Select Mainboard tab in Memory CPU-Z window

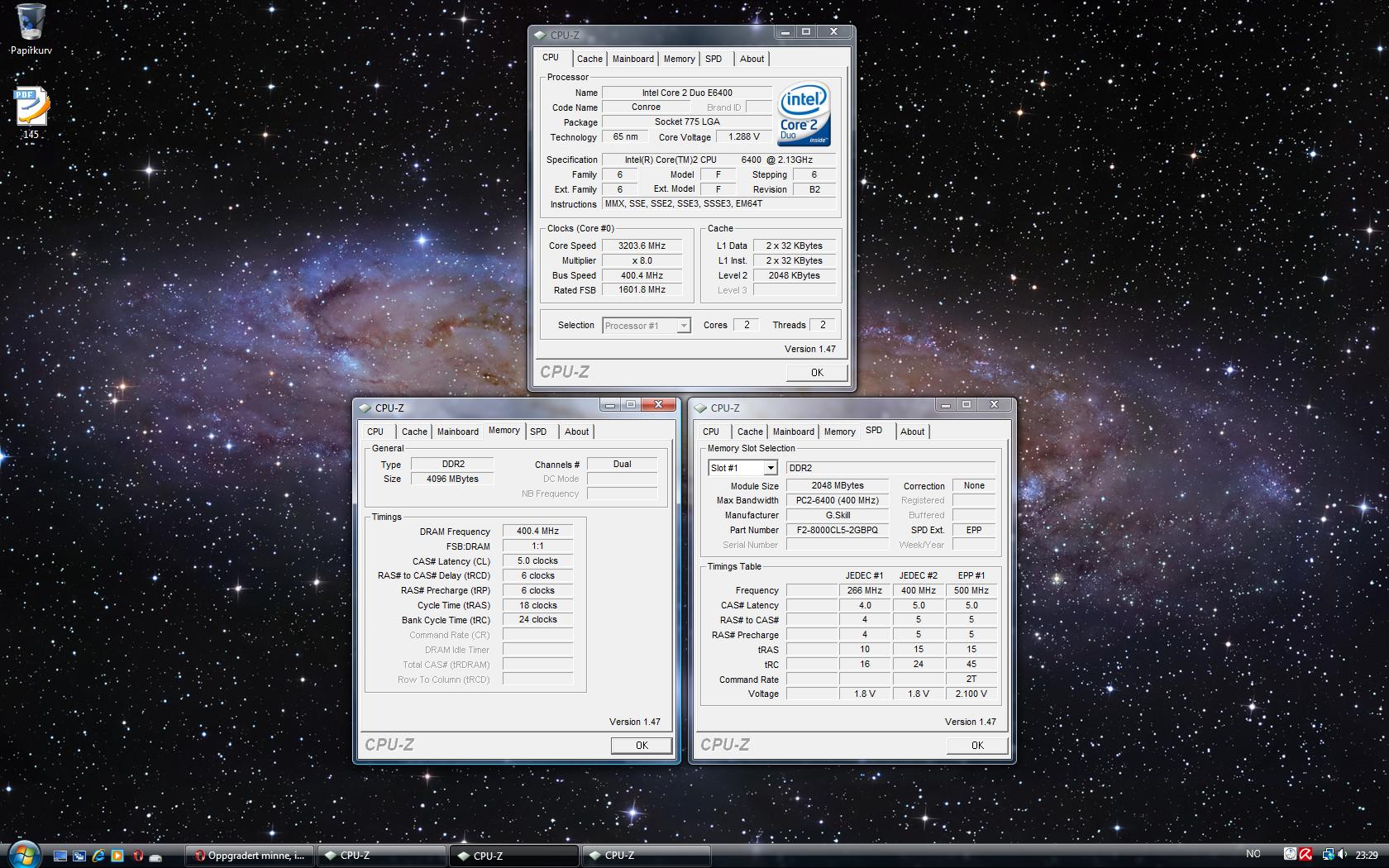pos(457,432)
